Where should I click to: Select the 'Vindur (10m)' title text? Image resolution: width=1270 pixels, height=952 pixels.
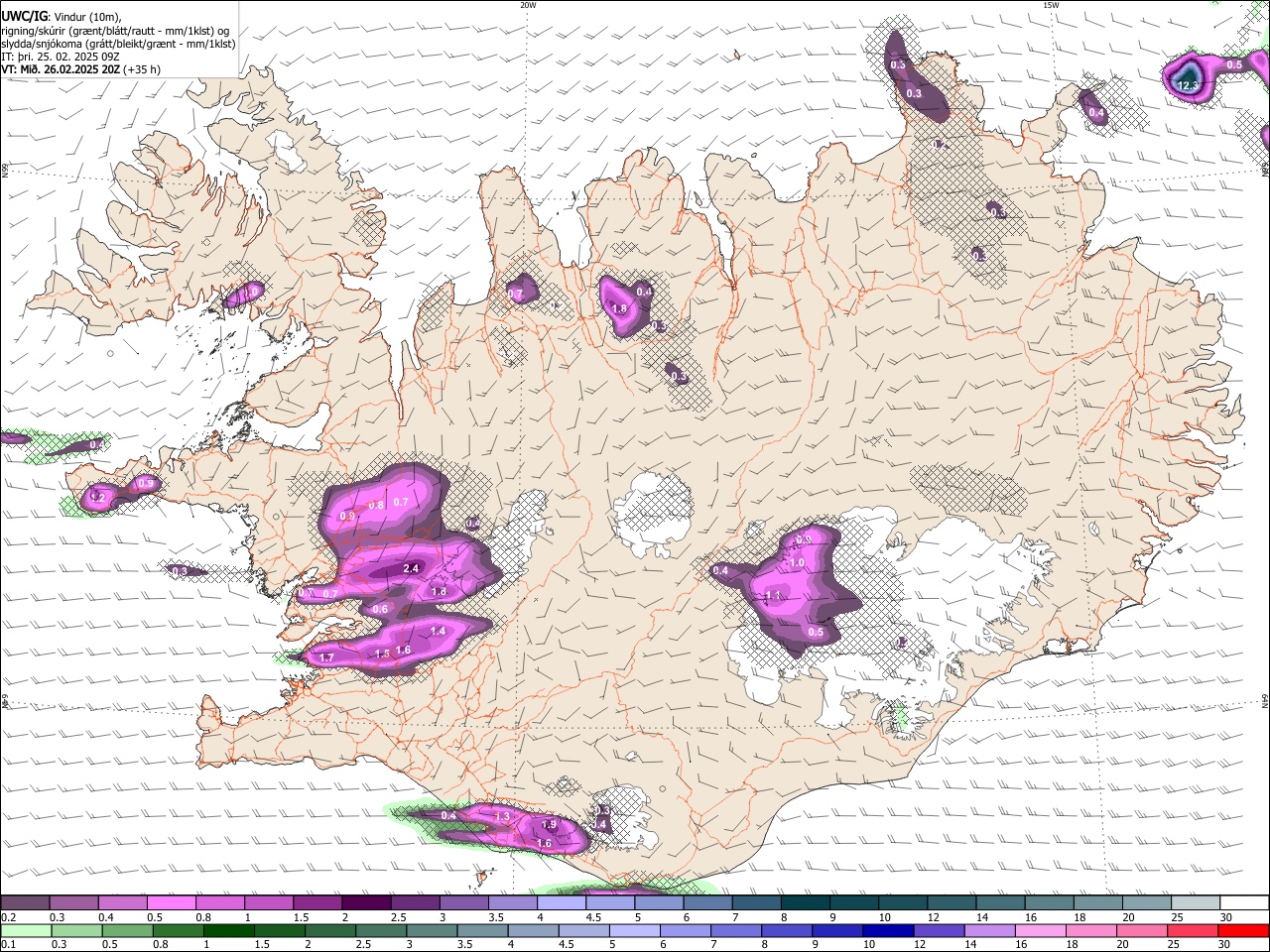tap(86, 18)
